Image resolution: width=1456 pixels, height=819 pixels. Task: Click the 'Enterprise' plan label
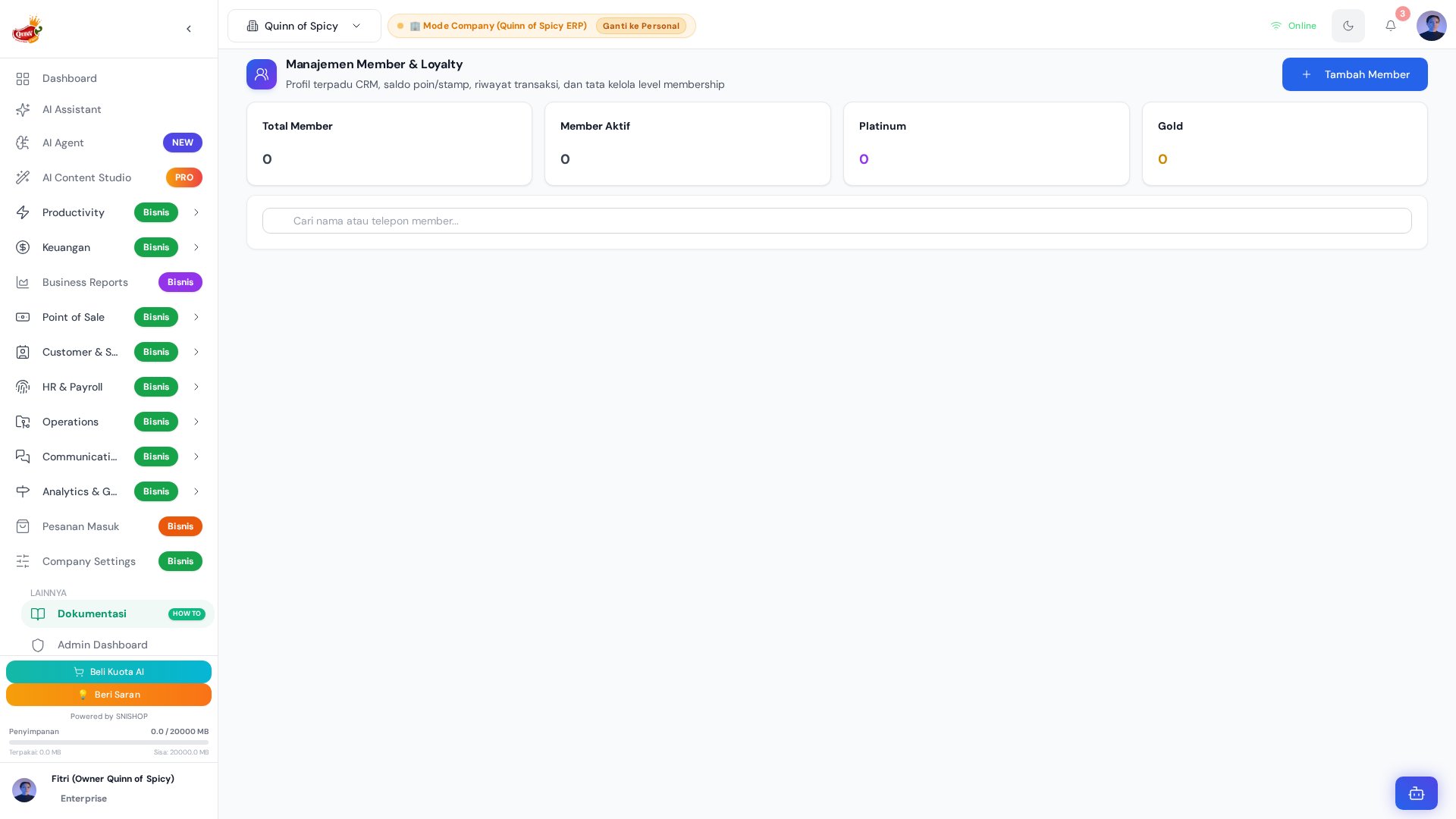pyautogui.click(x=83, y=799)
